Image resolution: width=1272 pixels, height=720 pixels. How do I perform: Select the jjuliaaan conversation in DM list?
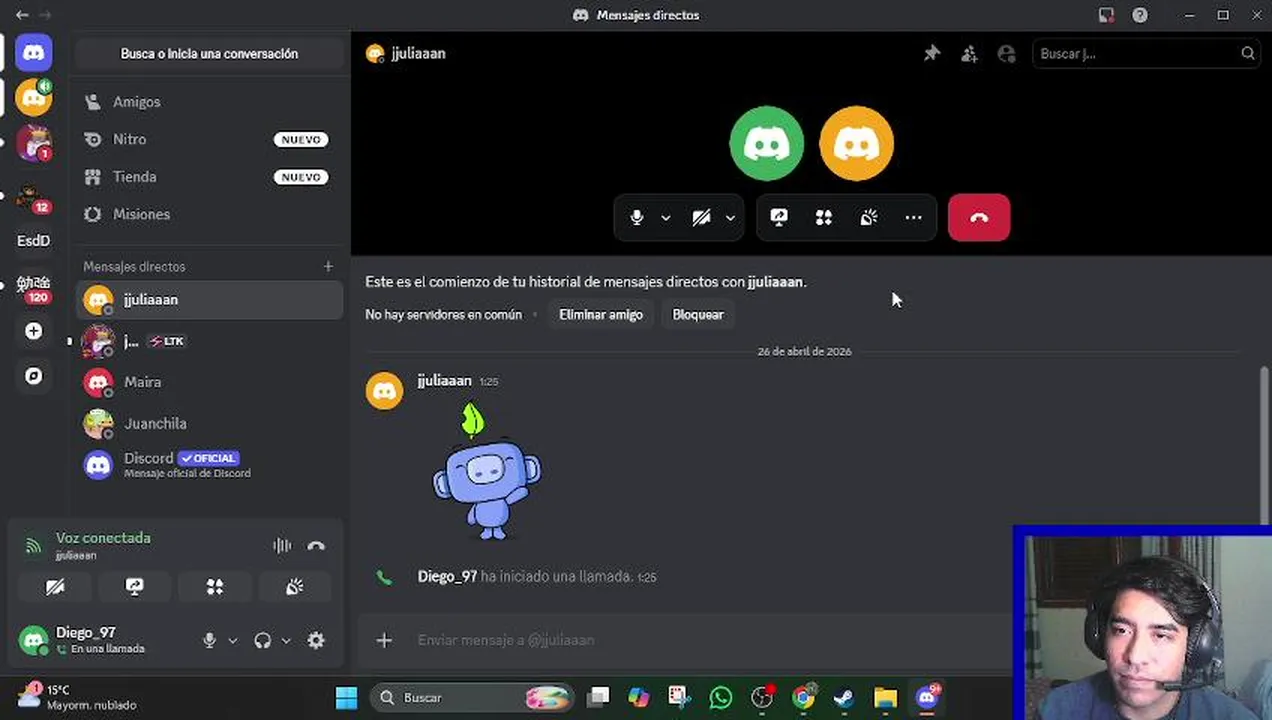[209, 300]
